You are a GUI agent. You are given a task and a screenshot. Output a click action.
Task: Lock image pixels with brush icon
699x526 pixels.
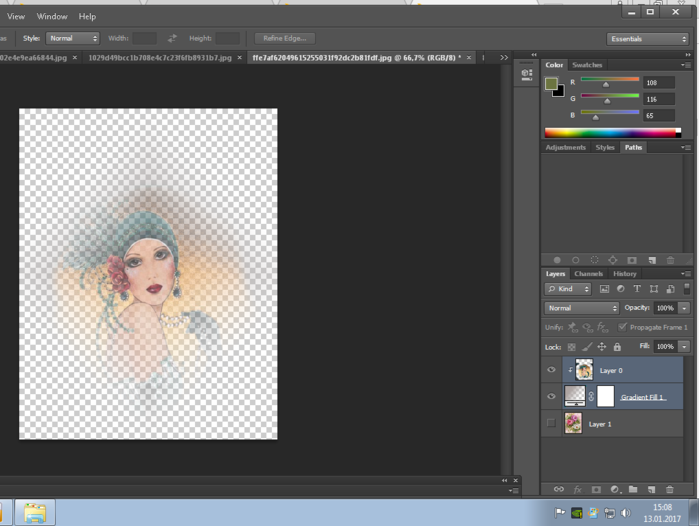click(587, 347)
